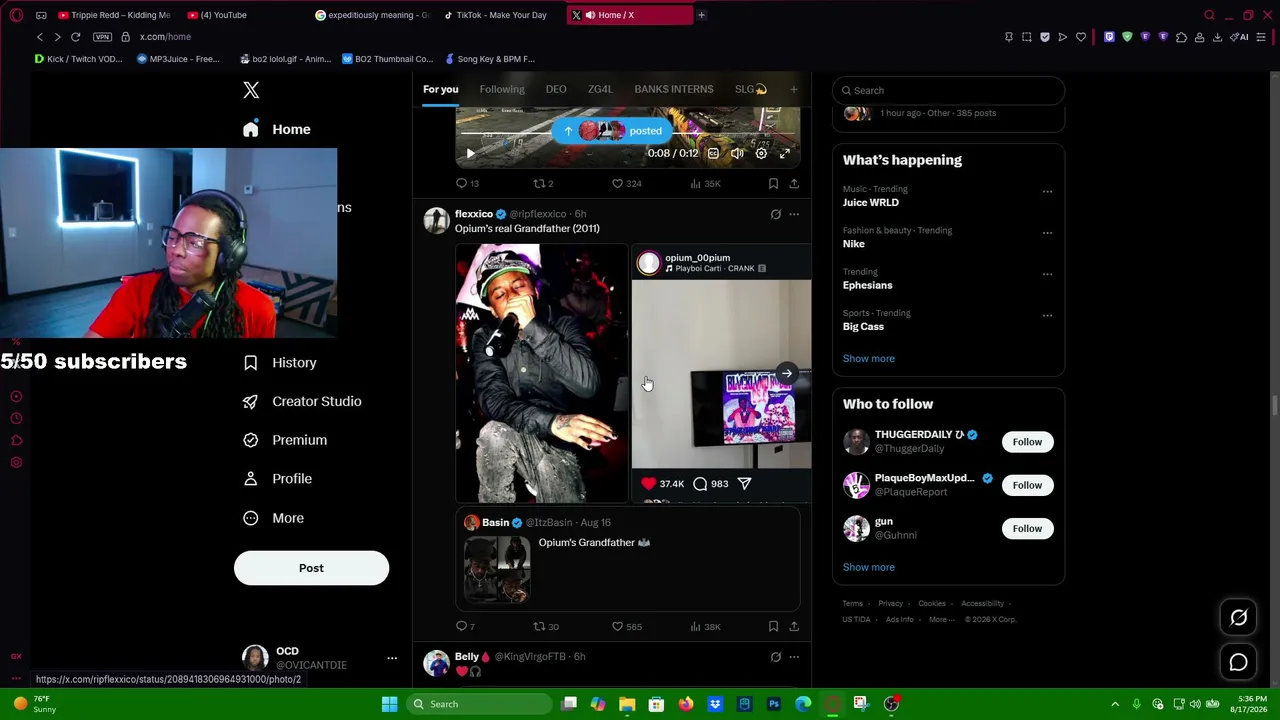Go back using the browser back arrow
1280x720 pixels.
(40, 37)
